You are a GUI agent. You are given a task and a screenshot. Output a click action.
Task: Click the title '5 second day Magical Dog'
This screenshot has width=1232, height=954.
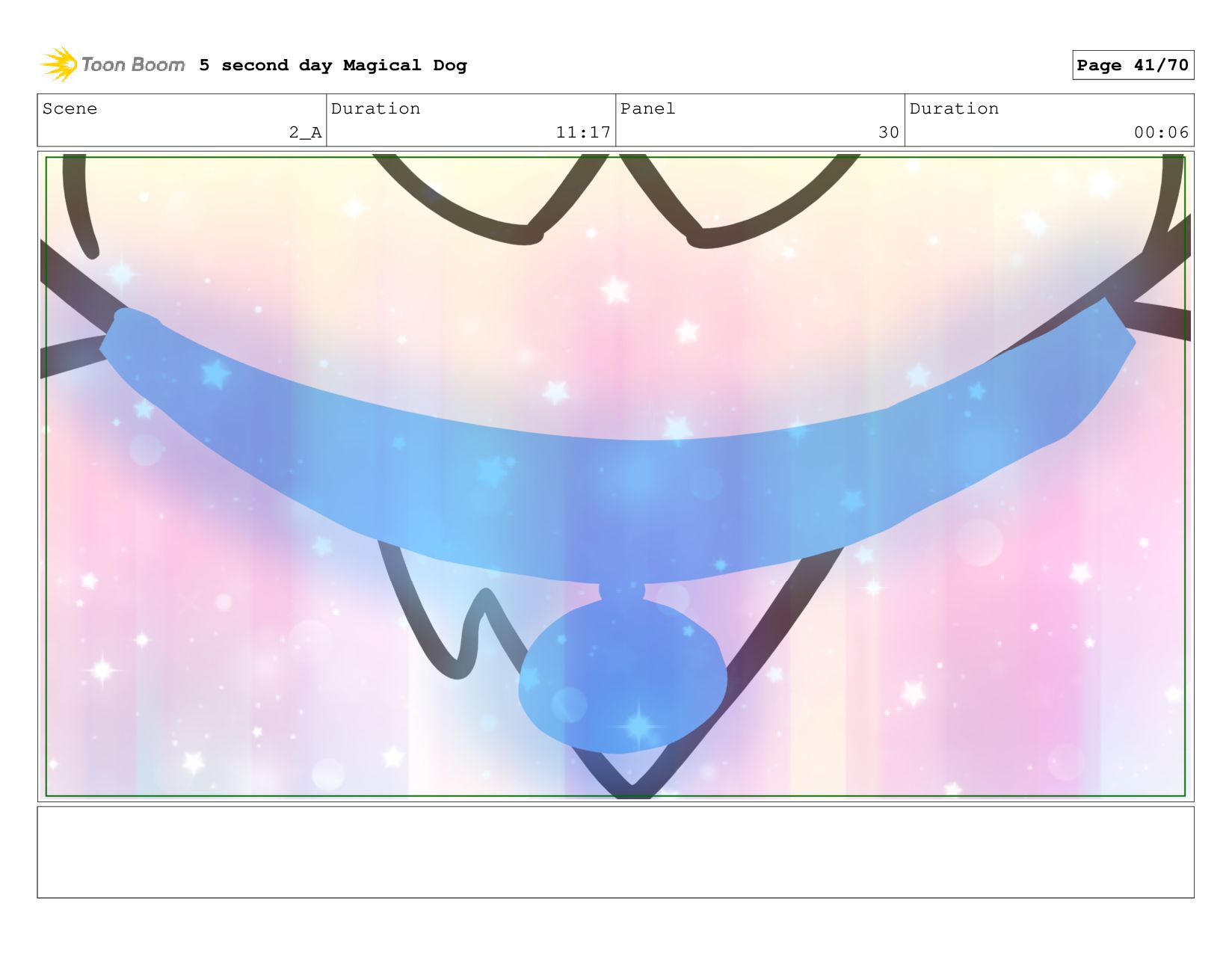pos(333,65)
